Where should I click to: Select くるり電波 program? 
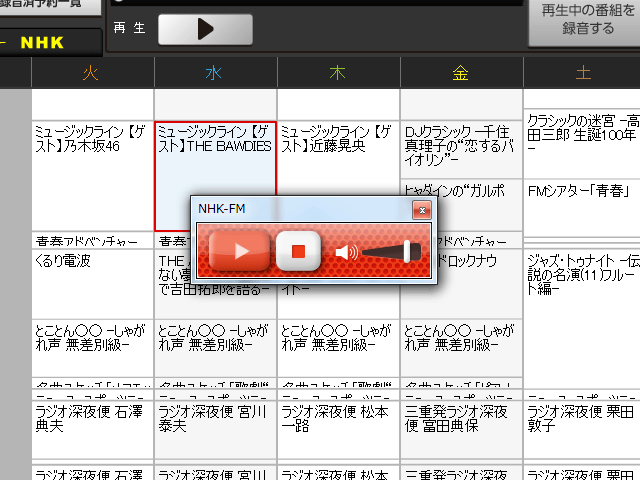point(93,284)
